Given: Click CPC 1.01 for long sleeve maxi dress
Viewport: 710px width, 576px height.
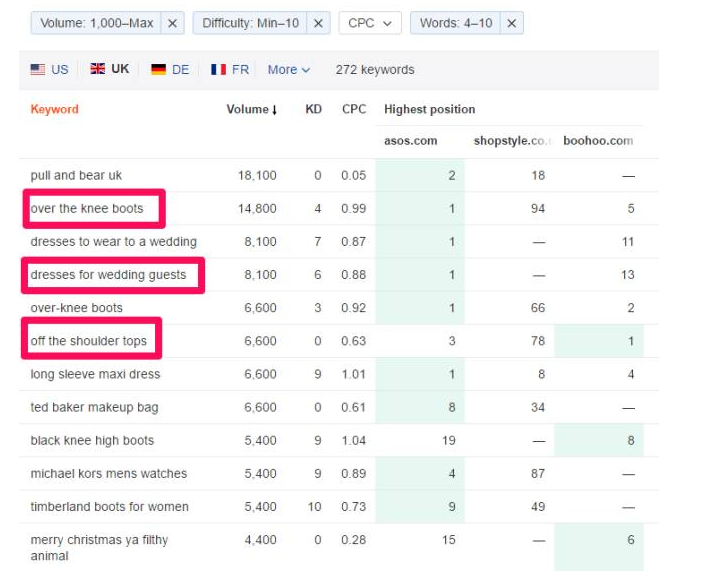Looking at the screenshot, I should pyautogui.click(x=354, y=374).
